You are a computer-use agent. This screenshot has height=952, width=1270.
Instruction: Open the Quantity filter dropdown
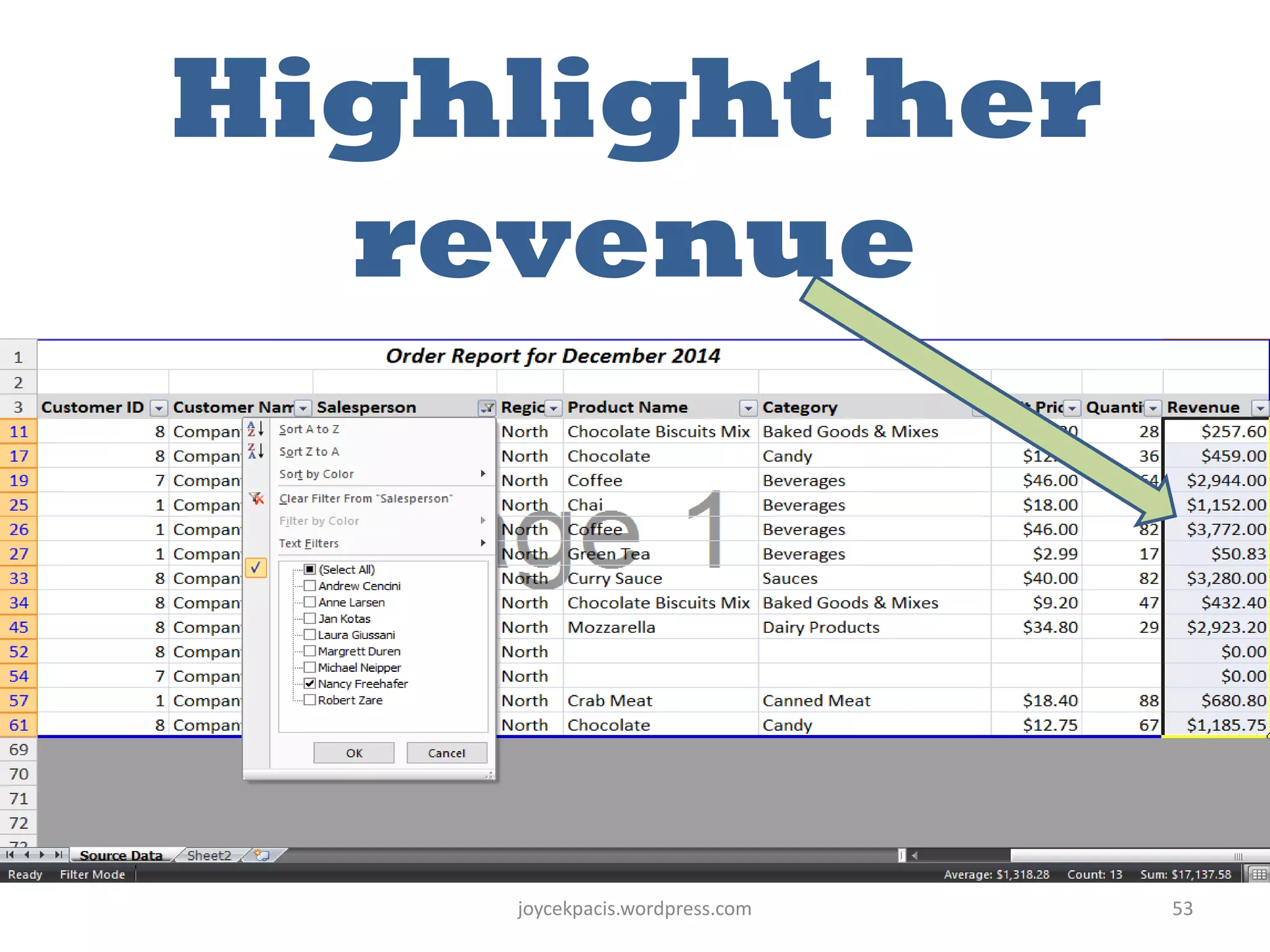point(1153,408)
